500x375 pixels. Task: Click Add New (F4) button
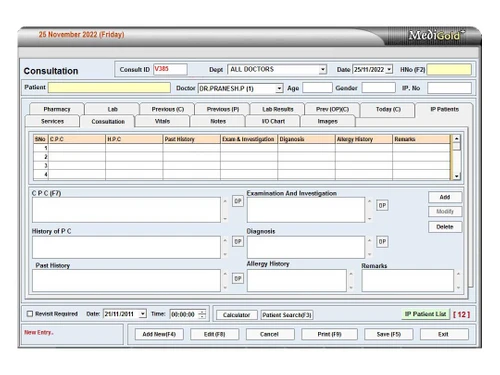159,334
